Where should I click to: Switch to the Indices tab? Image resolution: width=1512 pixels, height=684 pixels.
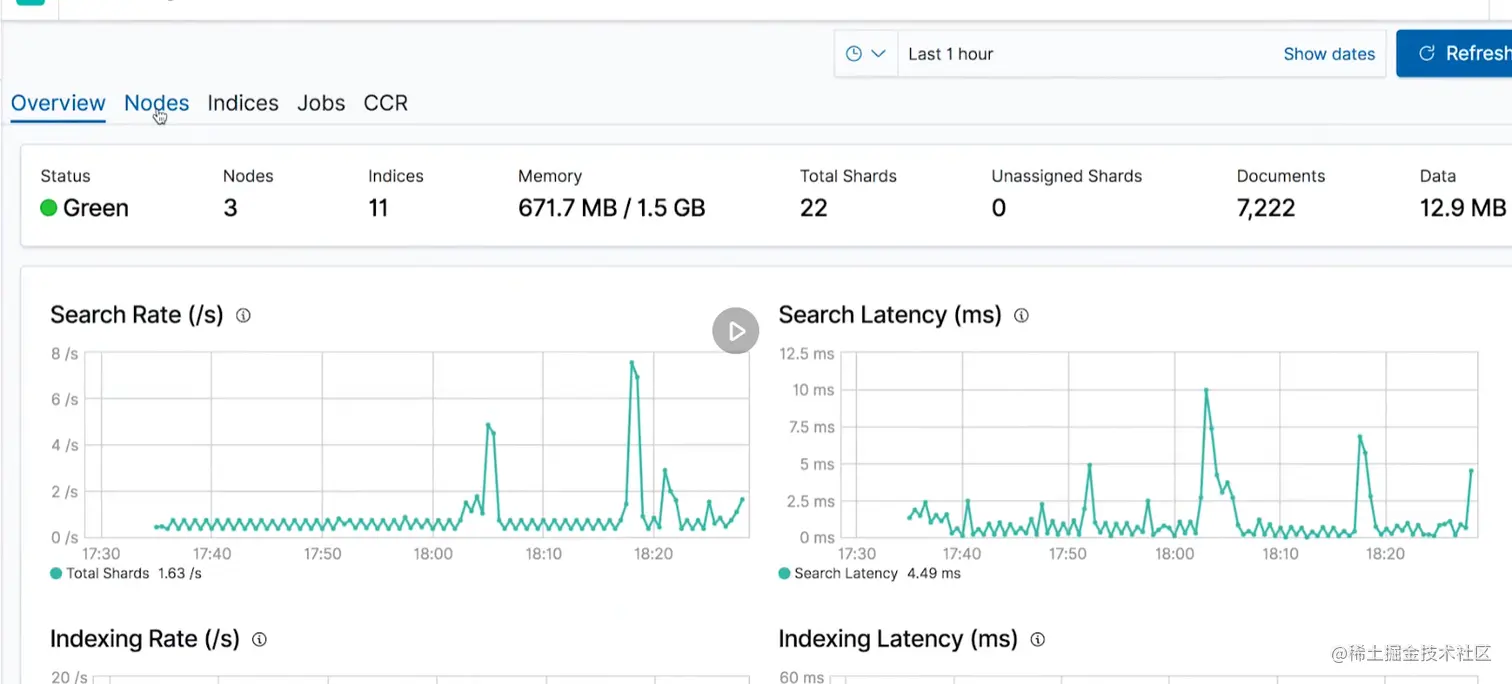click(243, 103)
